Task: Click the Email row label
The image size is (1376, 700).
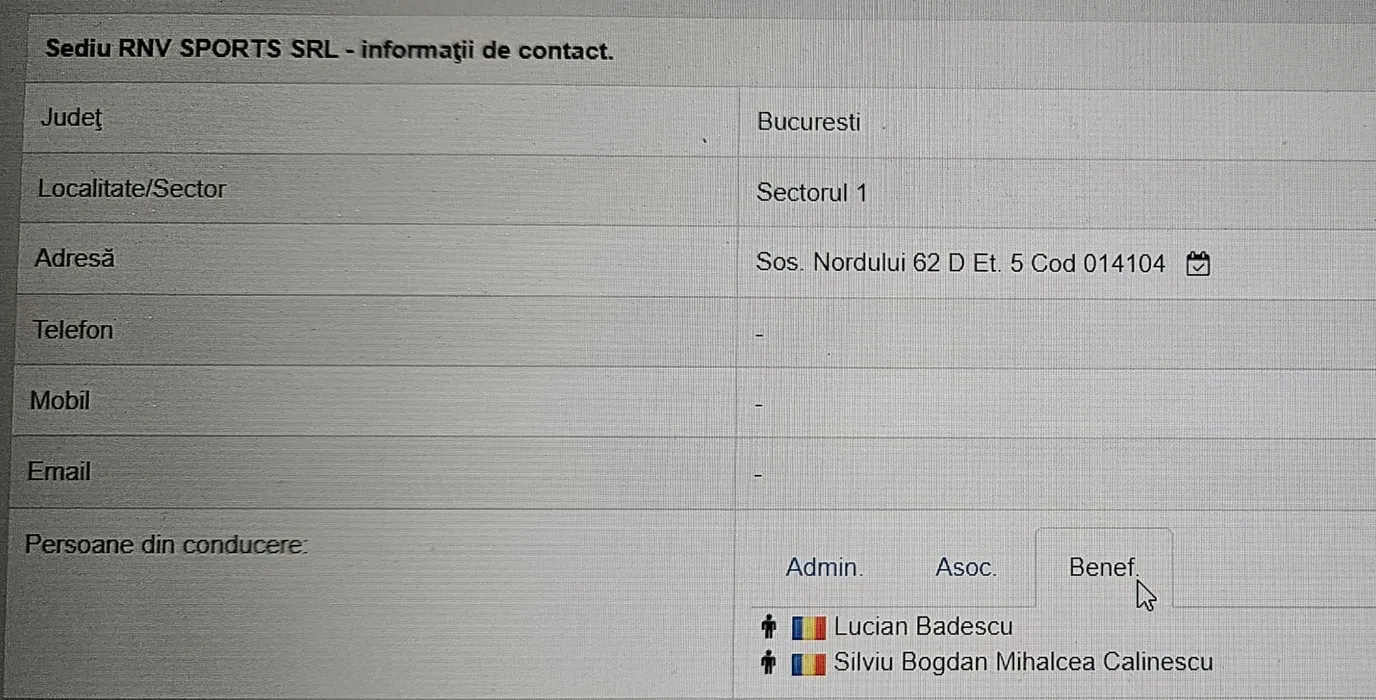Action: (x=59, y=471)
